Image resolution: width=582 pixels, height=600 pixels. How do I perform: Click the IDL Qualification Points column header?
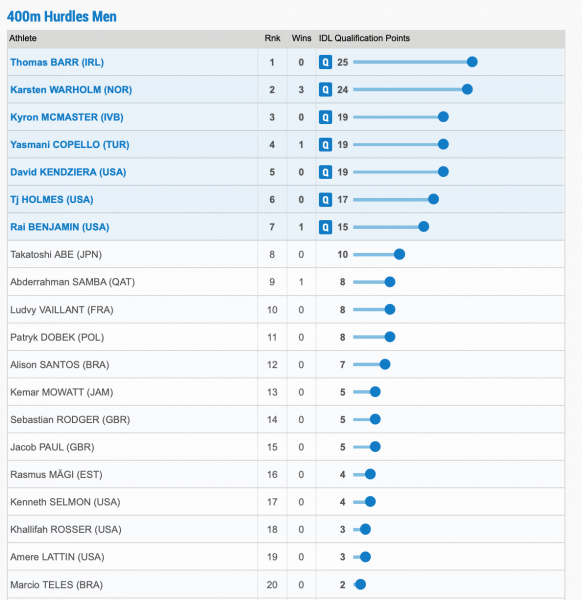364,38
